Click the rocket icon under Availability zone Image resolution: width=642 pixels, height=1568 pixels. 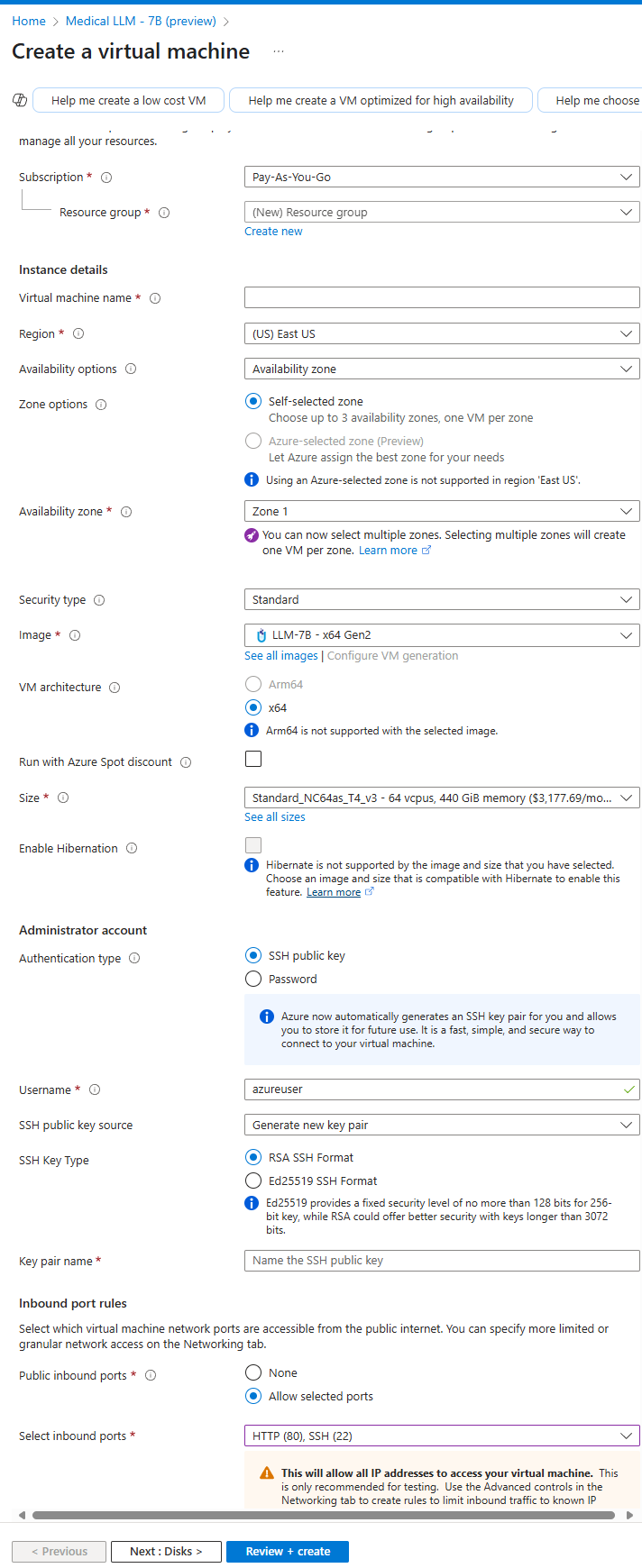pyautogui.click(x=252, y=535)
